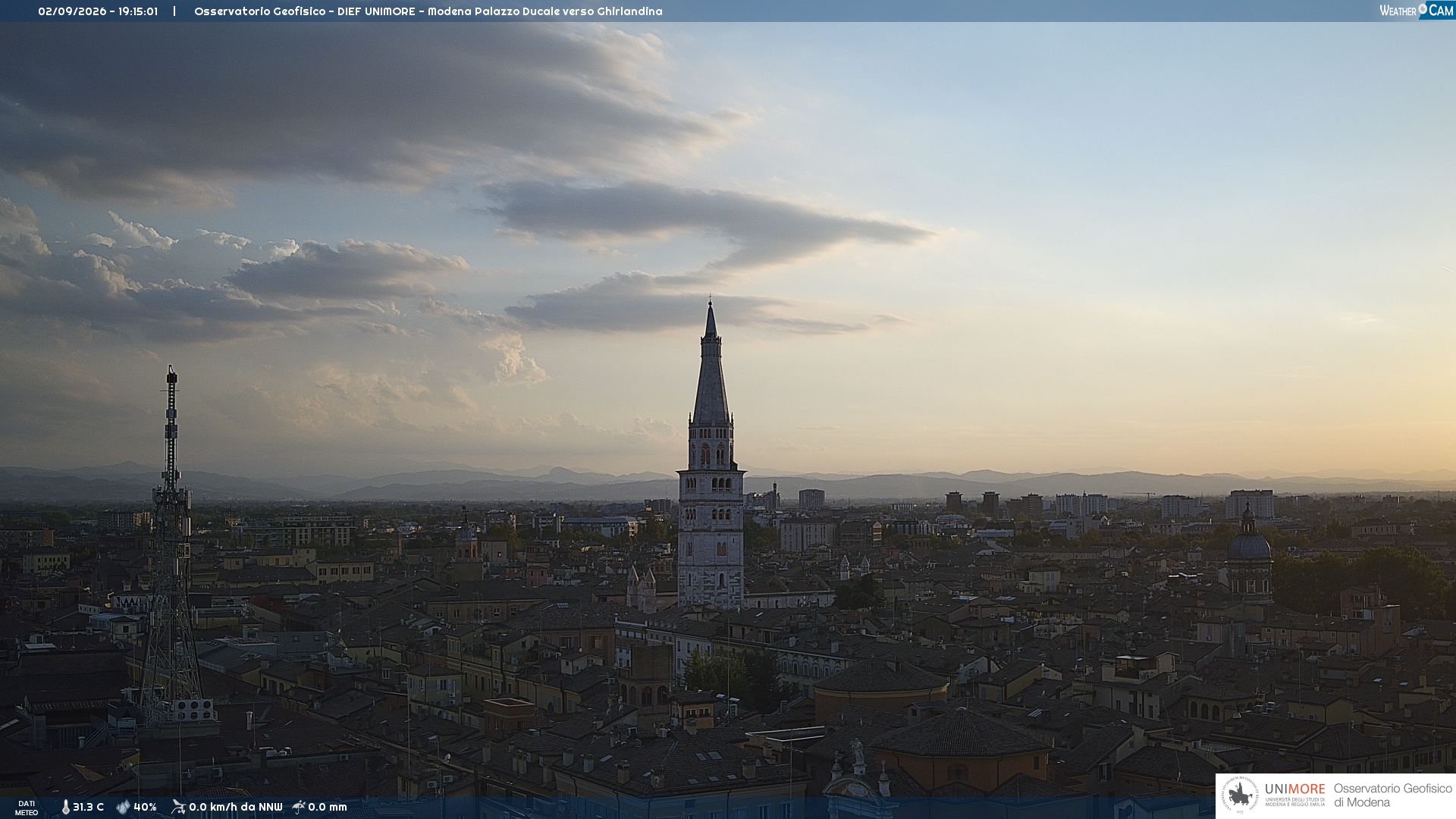Click the lattice antenna tower
Image resolution: width=1456 pixels, height=819 pixels.
tap(171, 546)
